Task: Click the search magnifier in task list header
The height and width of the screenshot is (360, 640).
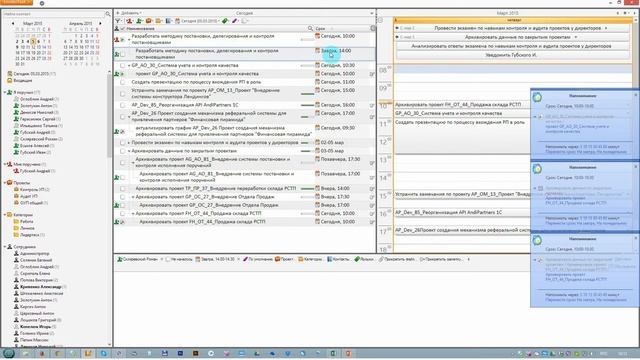Action: 310,29
